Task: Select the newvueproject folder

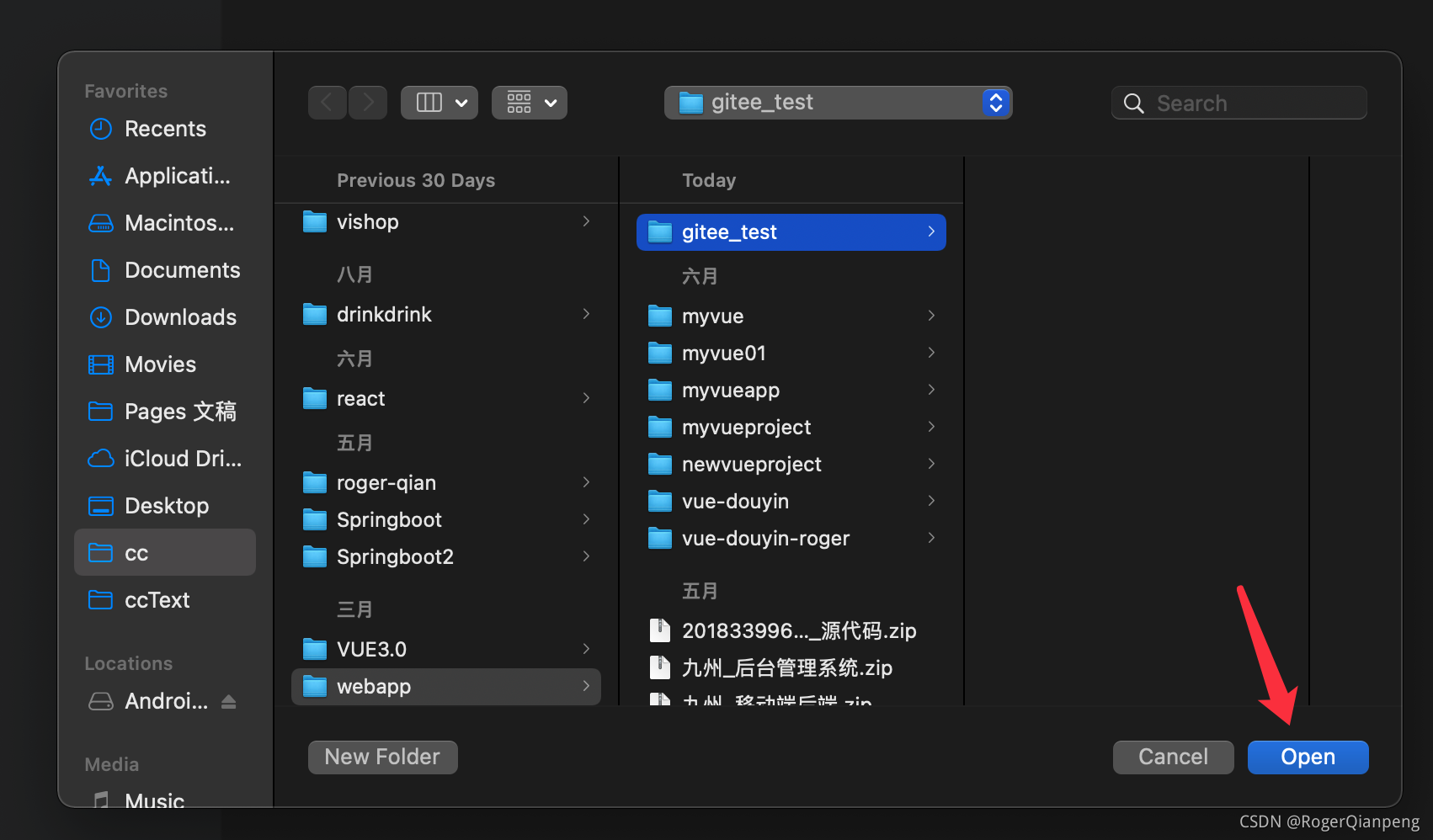Action: pyautogui.click(x=791, y=465)
